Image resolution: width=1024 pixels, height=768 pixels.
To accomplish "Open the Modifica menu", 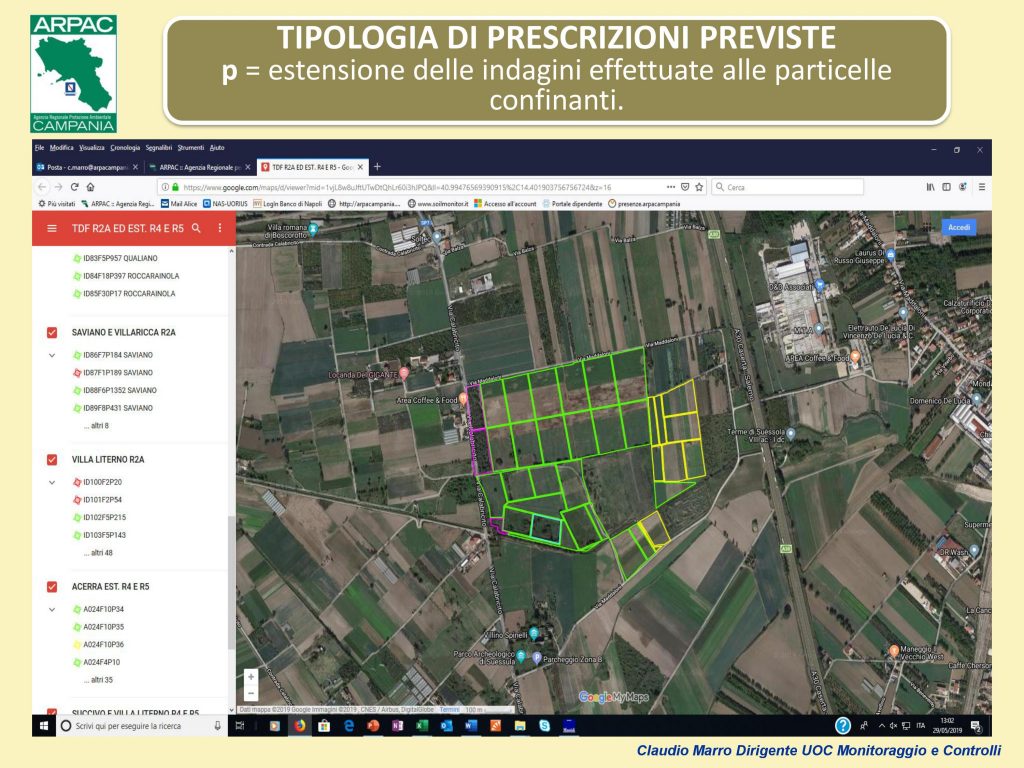I will point(61,148).
